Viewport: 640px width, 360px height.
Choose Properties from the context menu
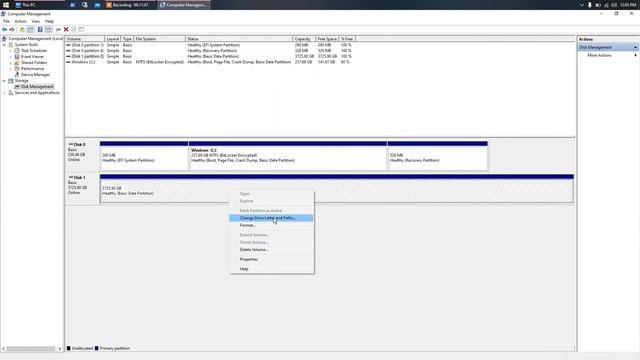(271, 259)
